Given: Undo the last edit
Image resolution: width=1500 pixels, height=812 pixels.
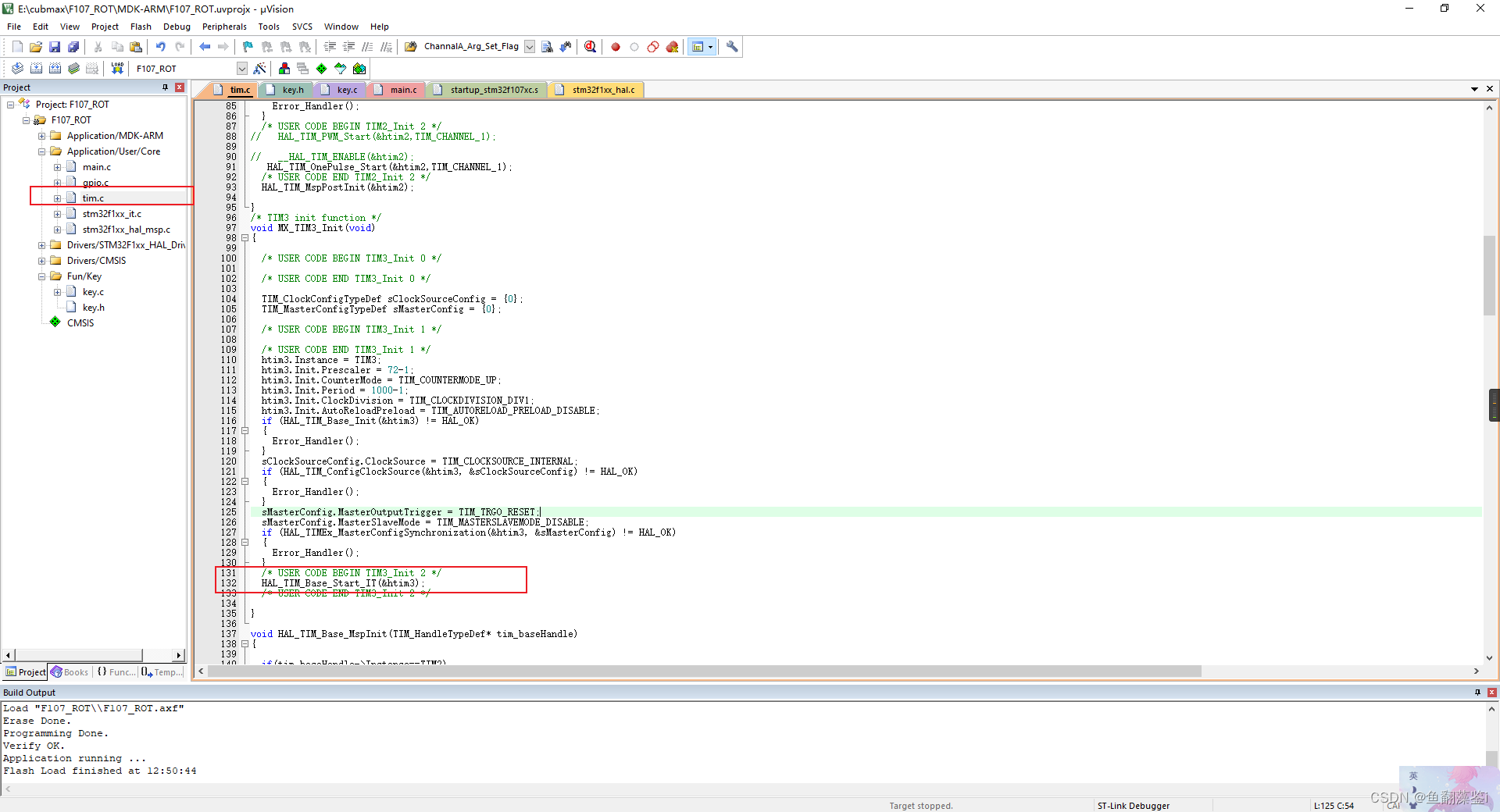Looking at the screenshot, I should [x=161, y=47].
